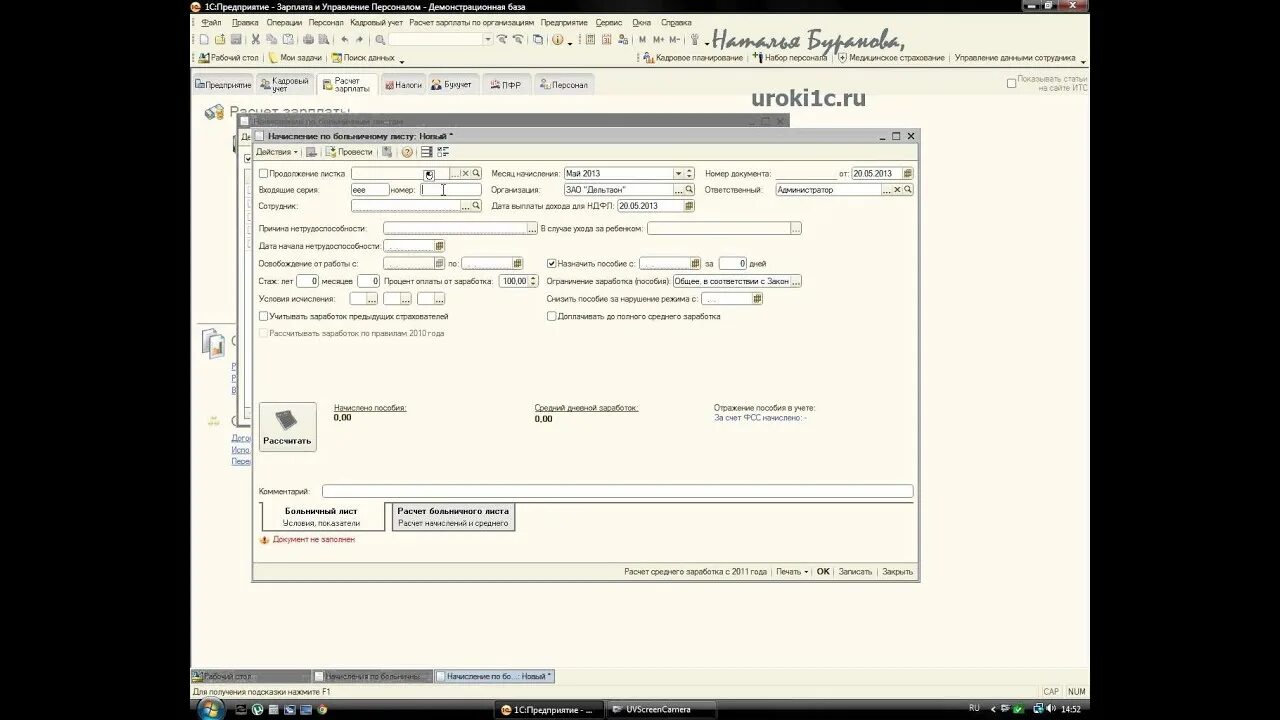Switch to the Персонал tab

pyautogui.click(x=565, y=85)
